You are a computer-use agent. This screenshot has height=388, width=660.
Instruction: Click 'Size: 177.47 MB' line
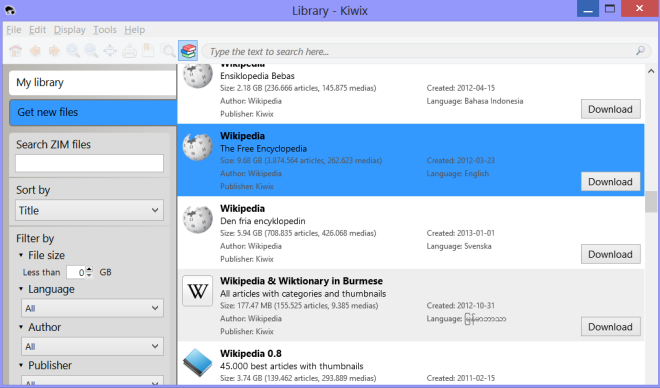tap(299, 306)
